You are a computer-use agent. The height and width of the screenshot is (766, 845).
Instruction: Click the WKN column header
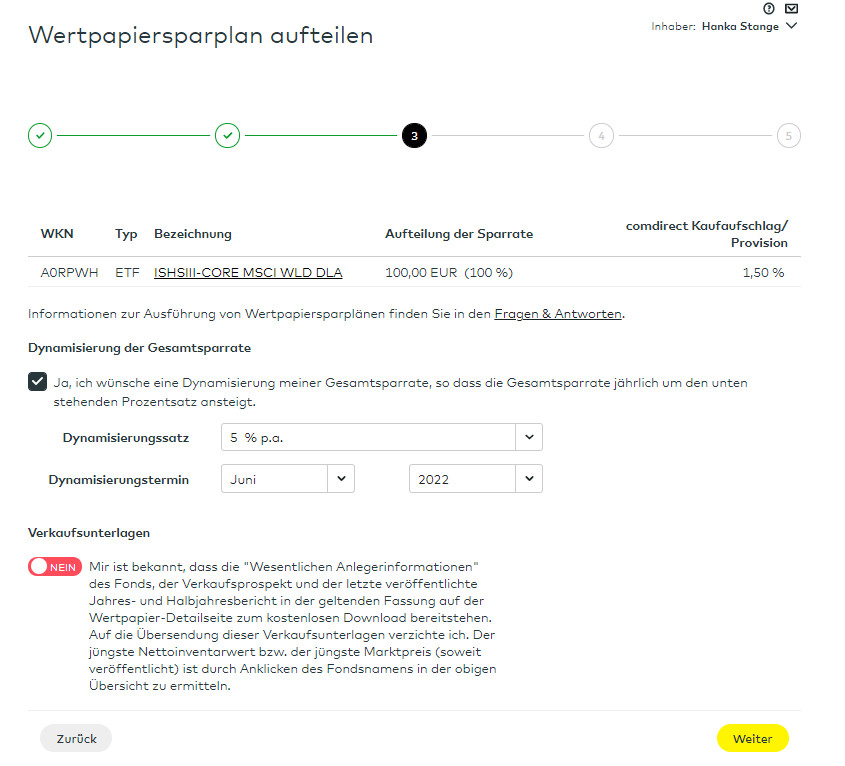[x=57, y=234]
